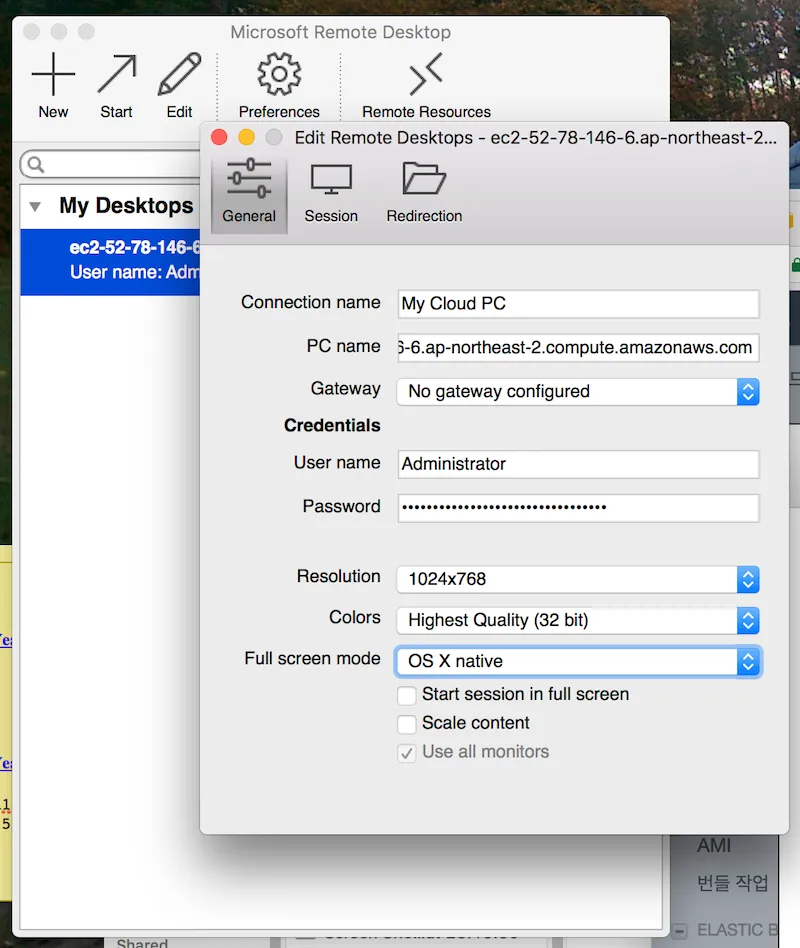Image resolution: width=800 pixels, height=948 pixels.
Task: Open the Redirection tab
Action: click(x=424, y=193)
